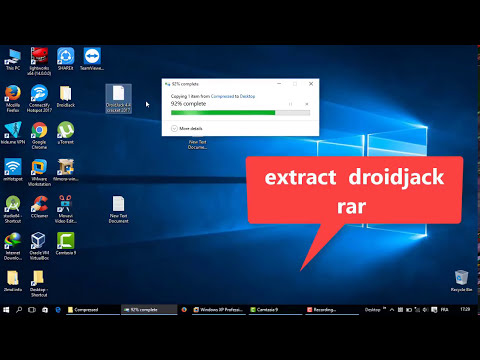Viewport: 480px width, 360px height.
Task: Open Oracle VM VirtualBox shortcut
Action: 39,246
